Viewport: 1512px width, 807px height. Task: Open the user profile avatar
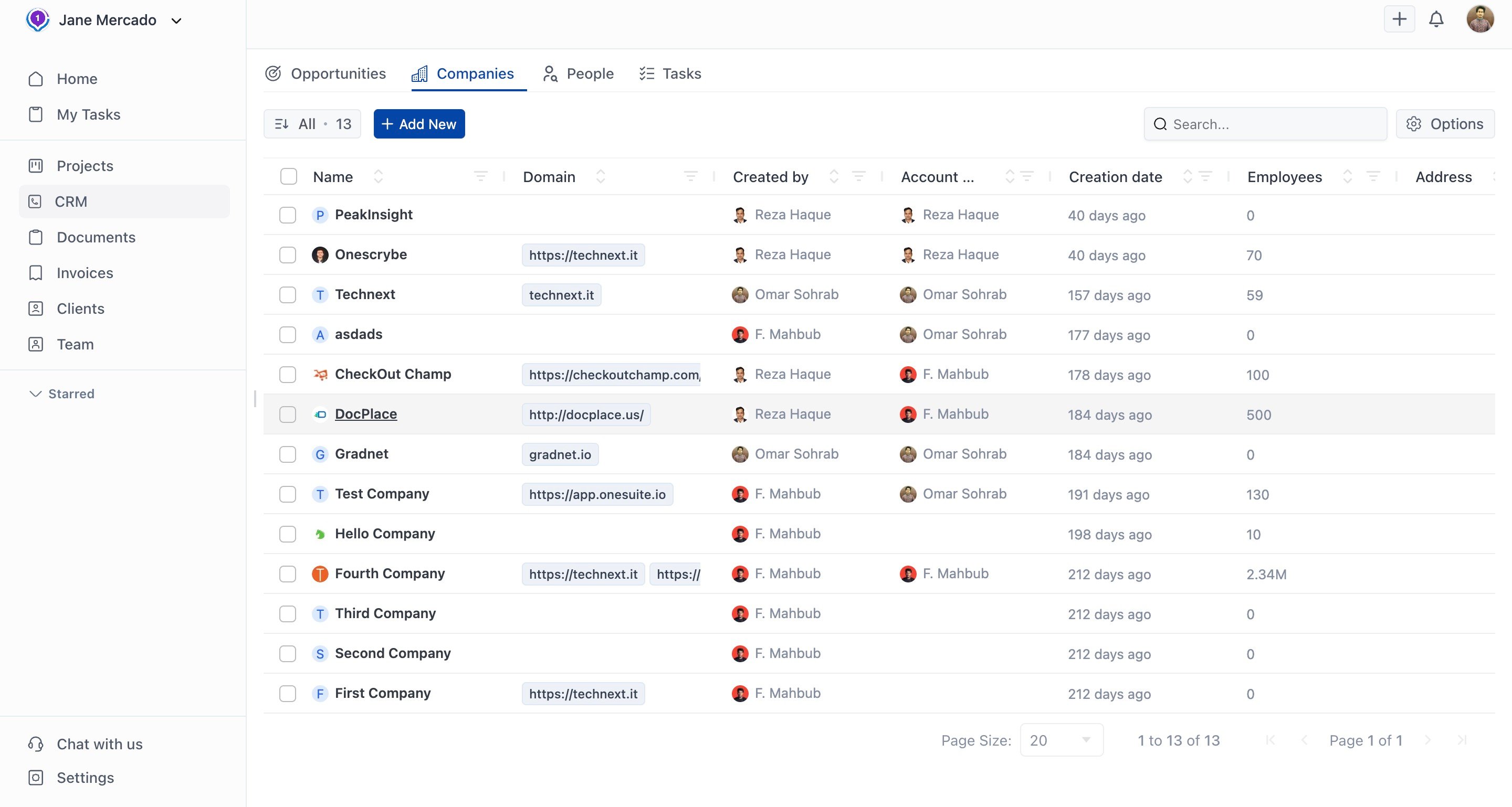tap(1480, 20)
